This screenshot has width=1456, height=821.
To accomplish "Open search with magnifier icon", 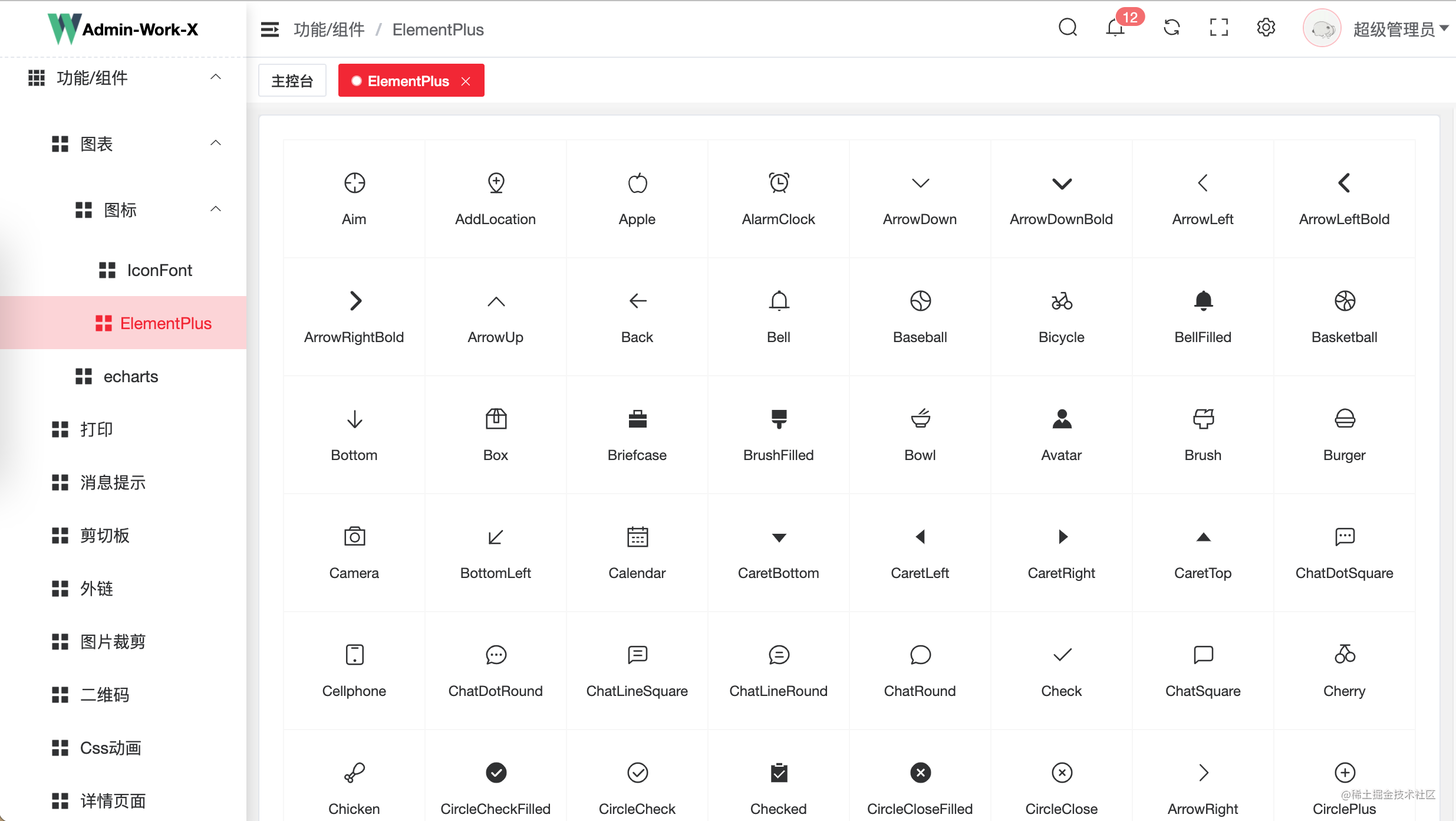I will tap(1068, 28).
